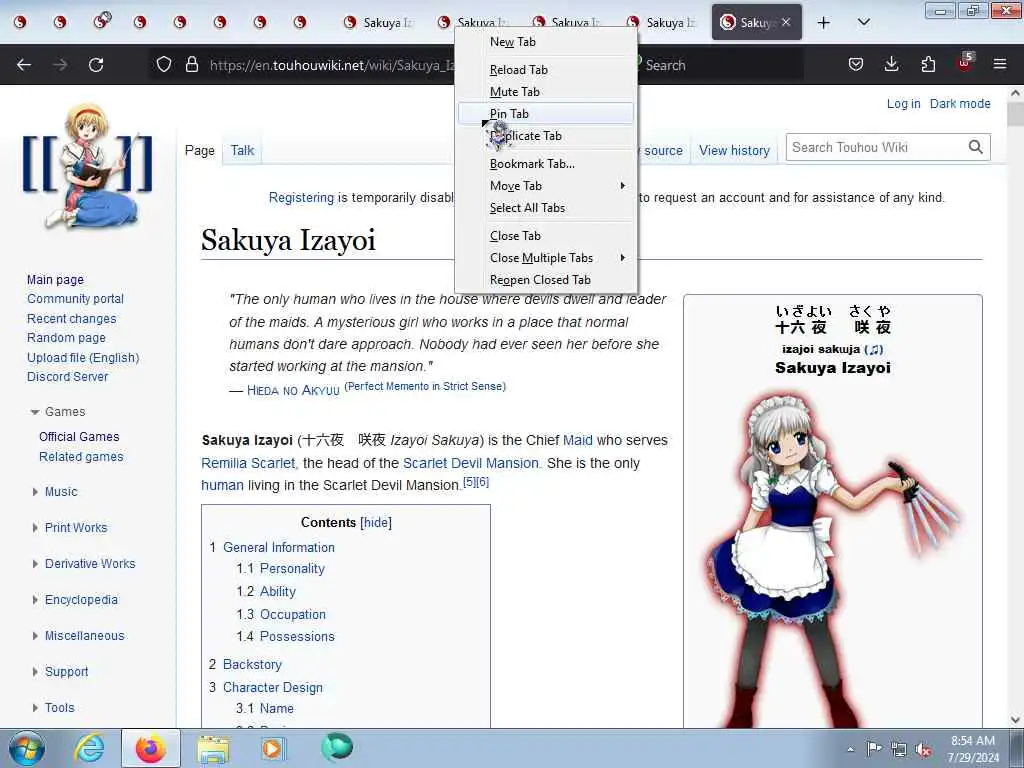Select Pin Tab in the context menu
Screen dimensions: 1024x768
tap(546, 114)
